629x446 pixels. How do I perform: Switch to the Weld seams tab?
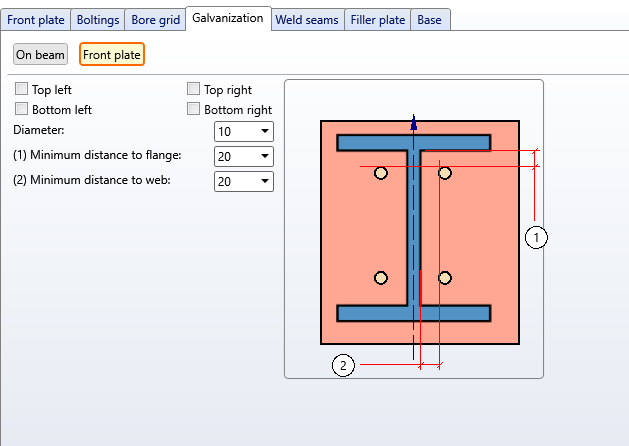(x=307, y=19)
